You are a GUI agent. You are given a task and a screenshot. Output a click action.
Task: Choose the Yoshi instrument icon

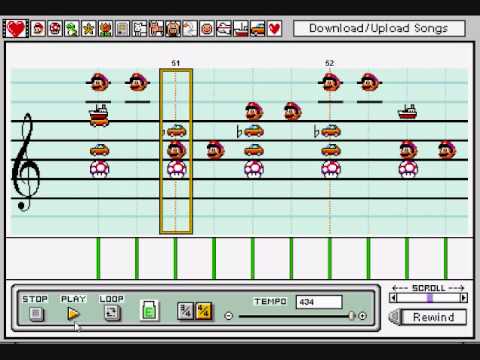pyautogui.click(x=72, y=29)
